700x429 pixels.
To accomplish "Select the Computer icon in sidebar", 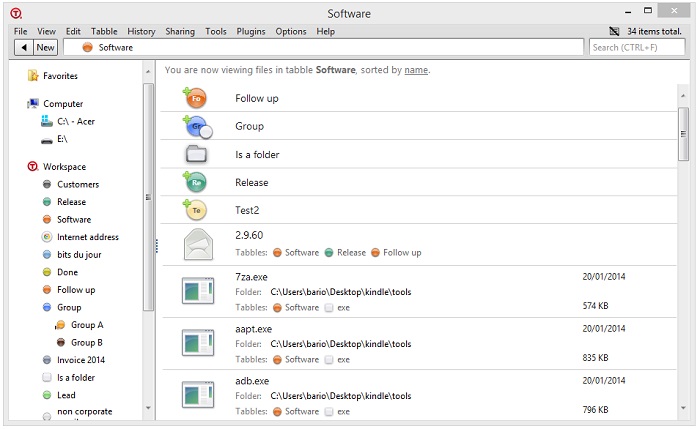I will (33, 104).
